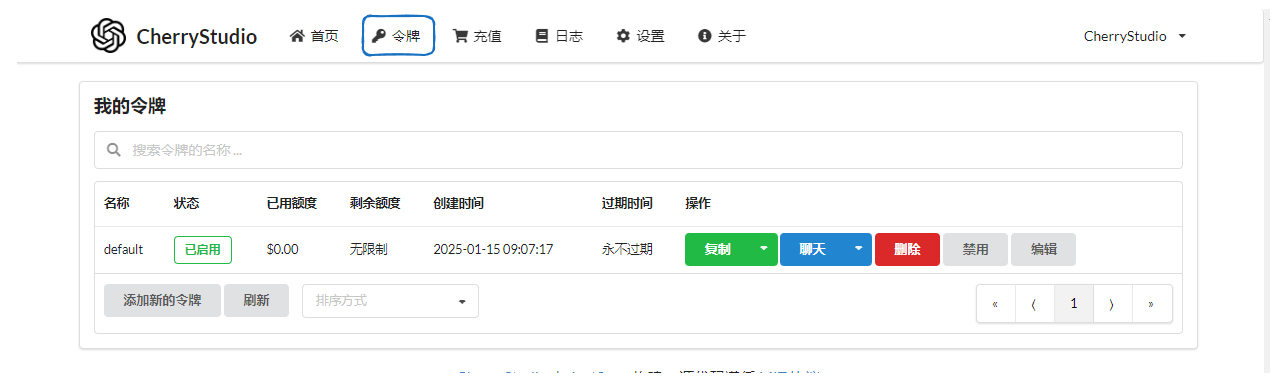
Task: Click 添加新的令牌 to add token
Action: click(162, 300)
